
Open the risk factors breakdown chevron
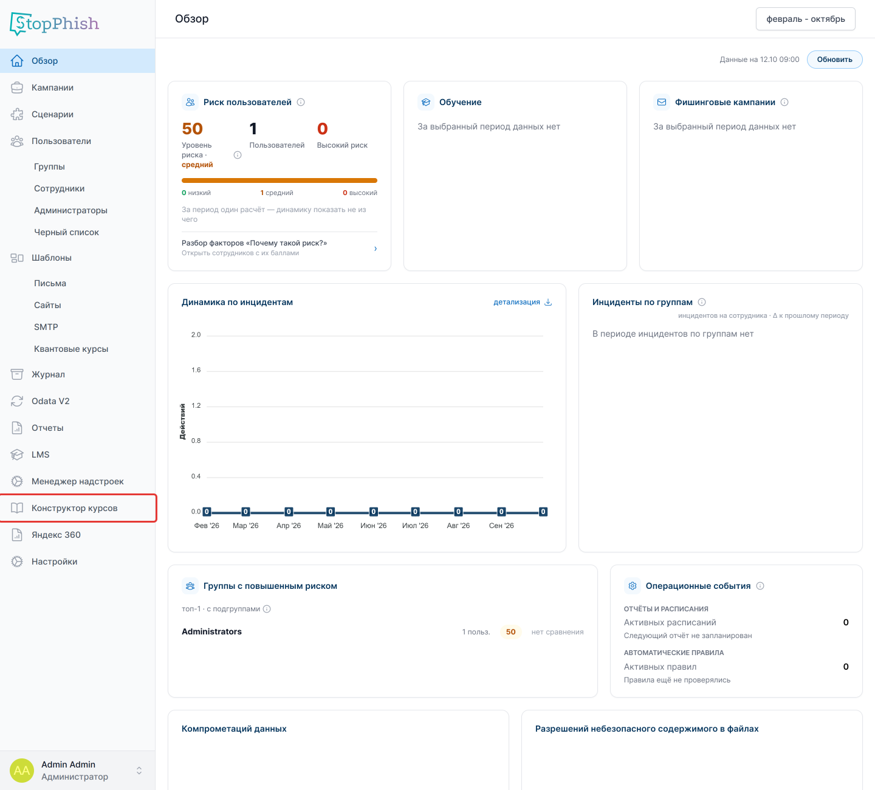[x=376, y=248]
